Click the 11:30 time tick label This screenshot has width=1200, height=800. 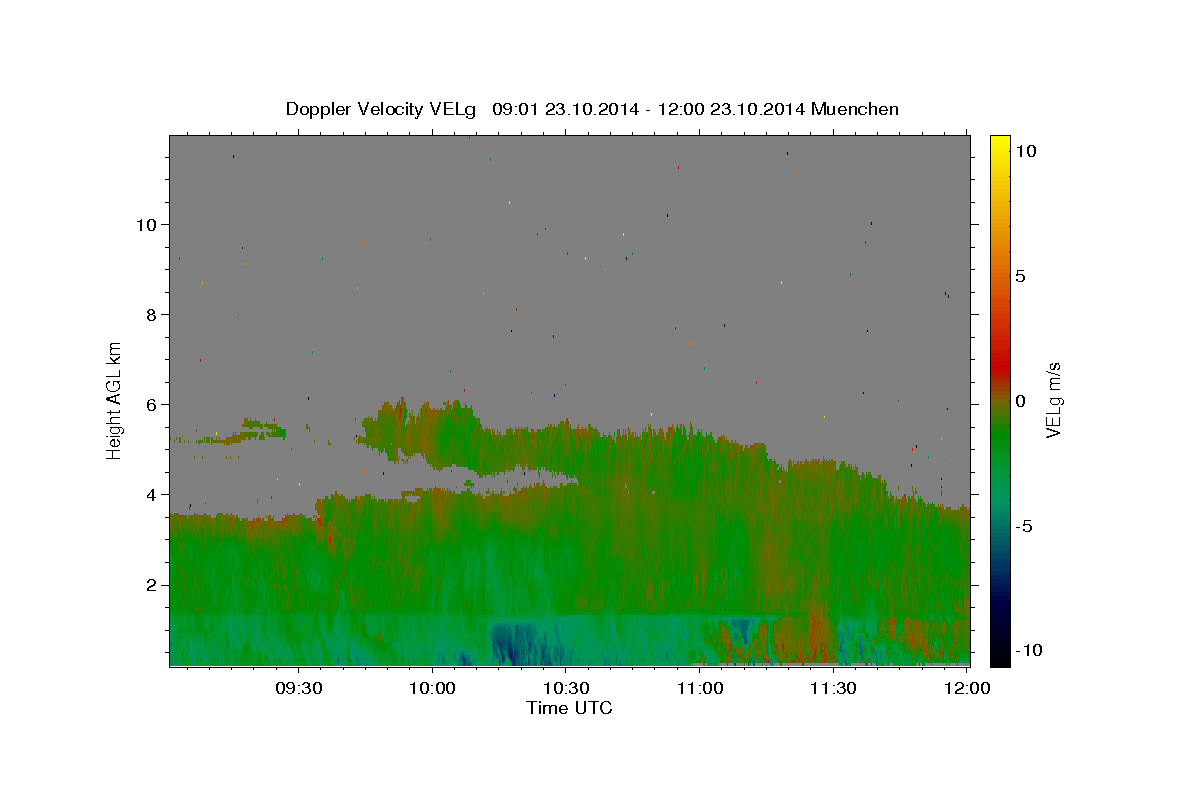(833, 689)
